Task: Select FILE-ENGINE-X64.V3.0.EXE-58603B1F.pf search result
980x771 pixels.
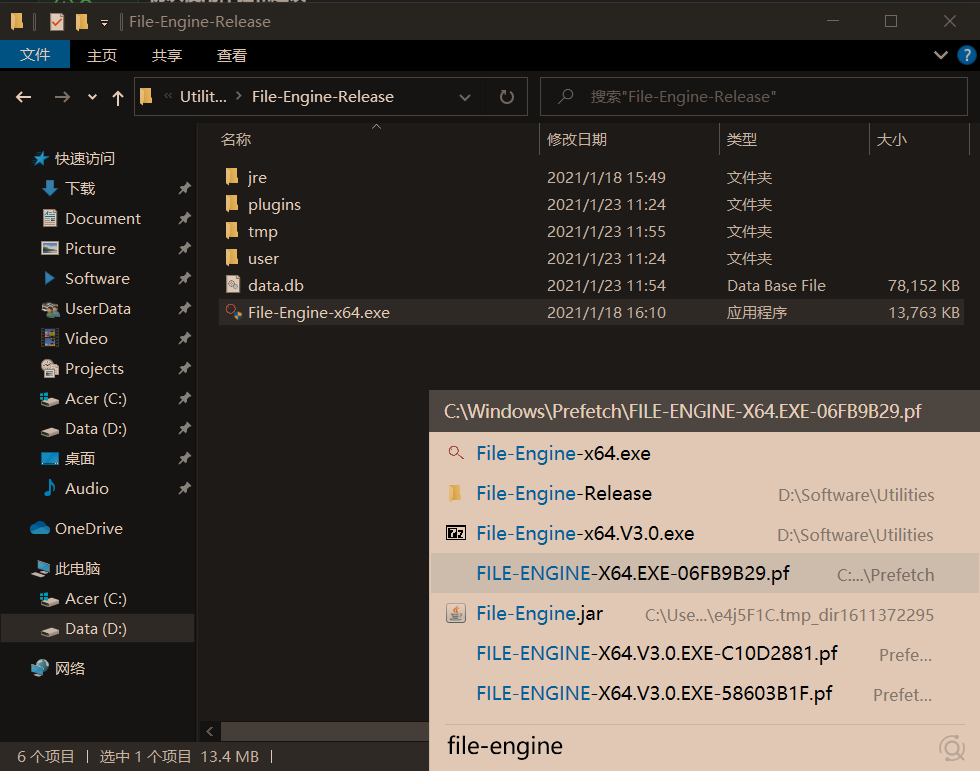Action: [704, 693]
